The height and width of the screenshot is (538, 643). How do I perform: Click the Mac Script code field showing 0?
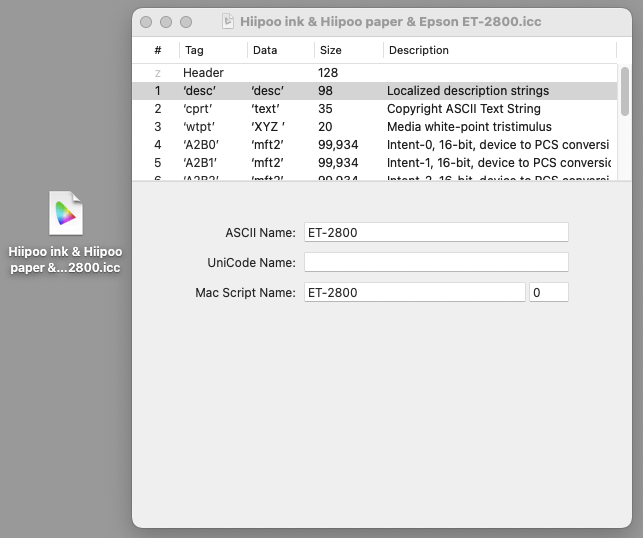coord(549,292)
